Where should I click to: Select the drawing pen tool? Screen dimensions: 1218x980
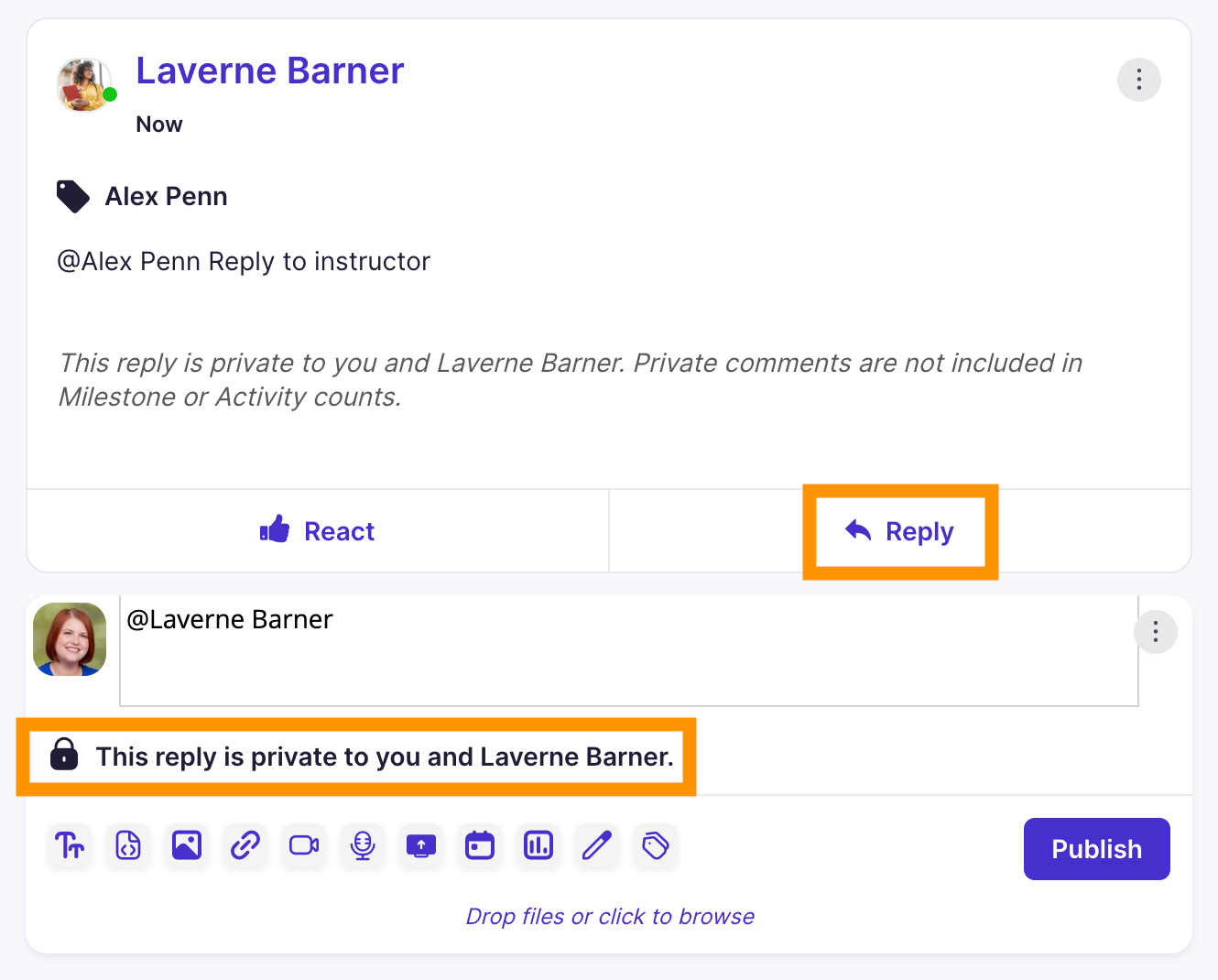pos(596,846)
